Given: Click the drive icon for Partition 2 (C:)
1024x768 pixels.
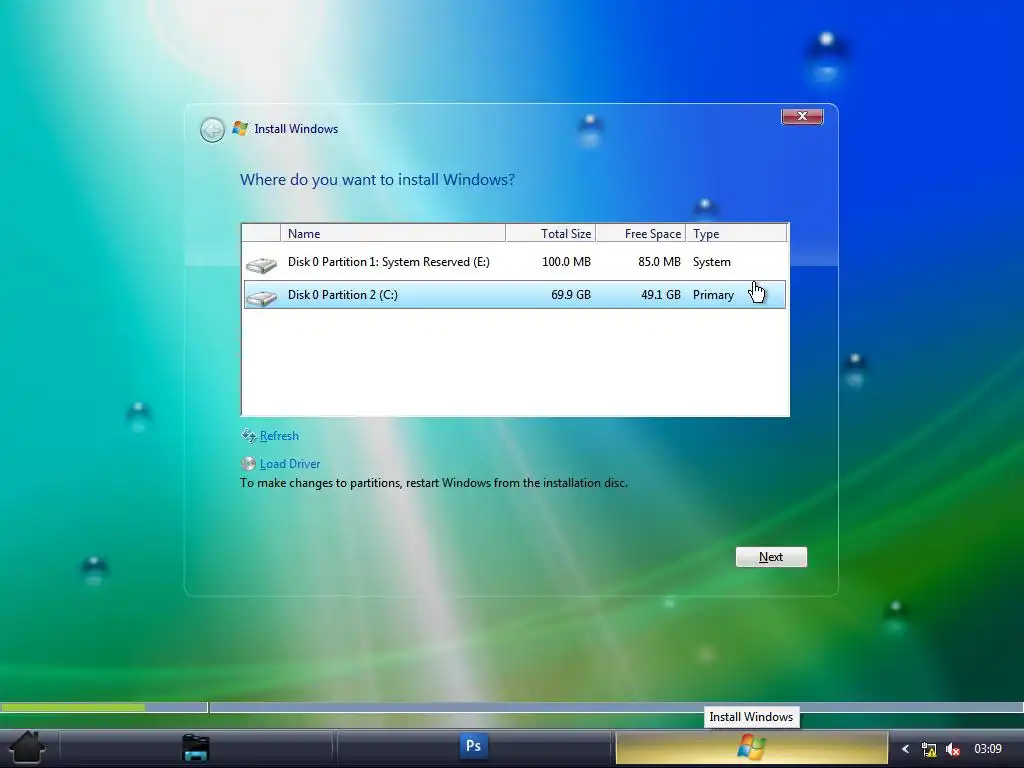Looking at the screenshot, I should coord(261,297).
